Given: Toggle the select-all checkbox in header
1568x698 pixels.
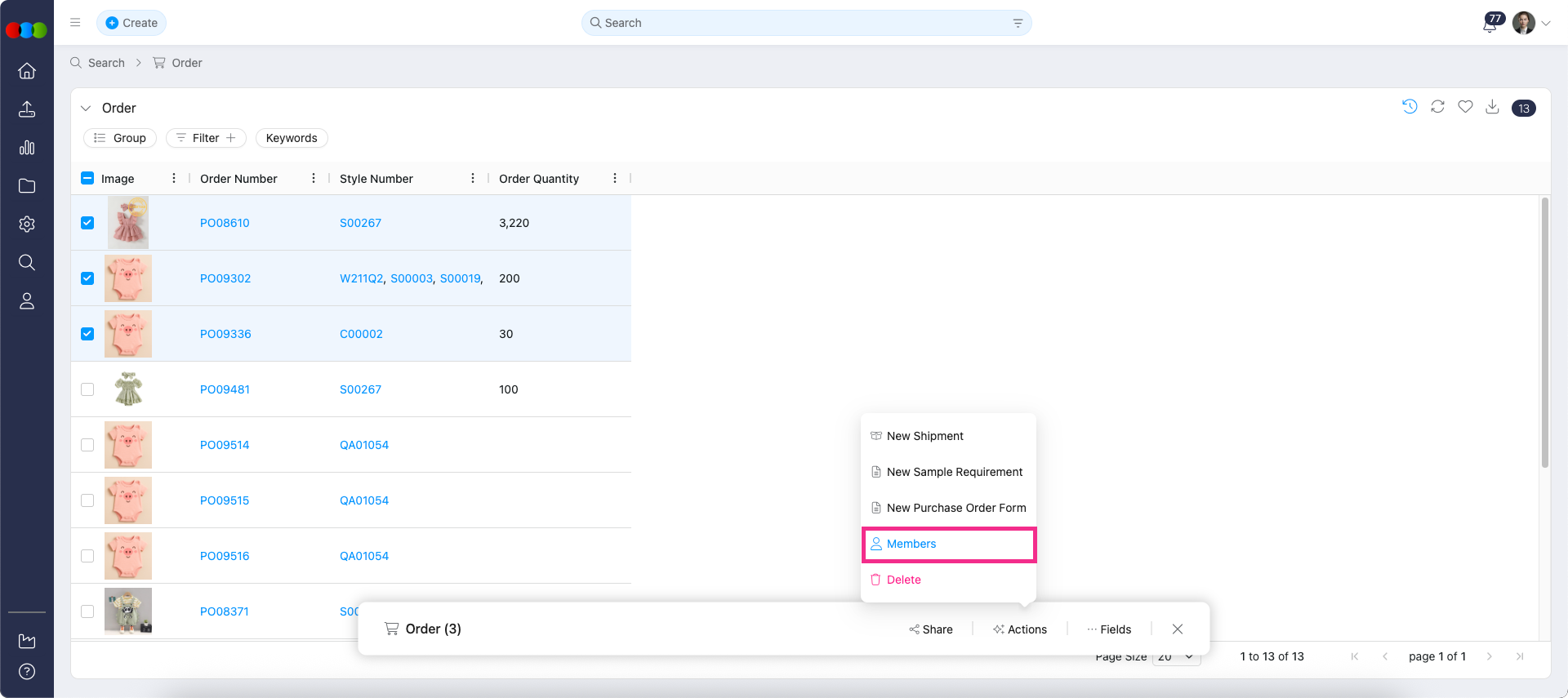Looking at the screenshot, I should coord(87,178).
